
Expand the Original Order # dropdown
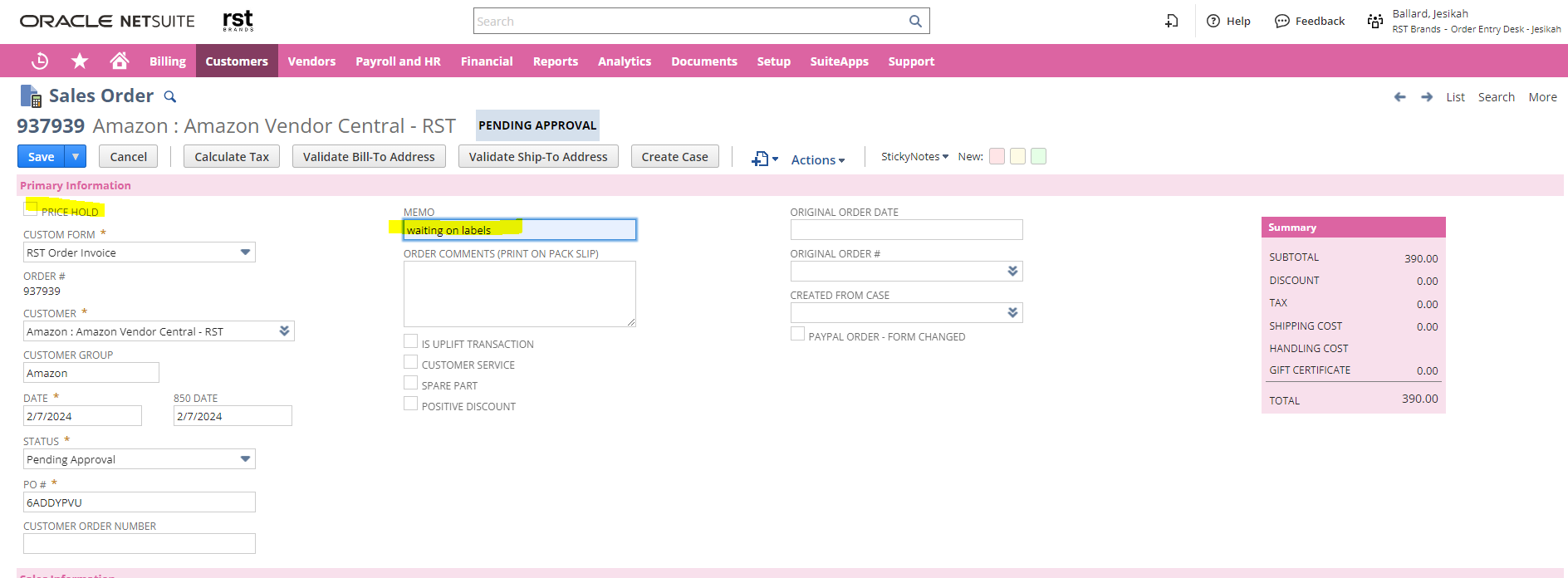(1012, 272)
